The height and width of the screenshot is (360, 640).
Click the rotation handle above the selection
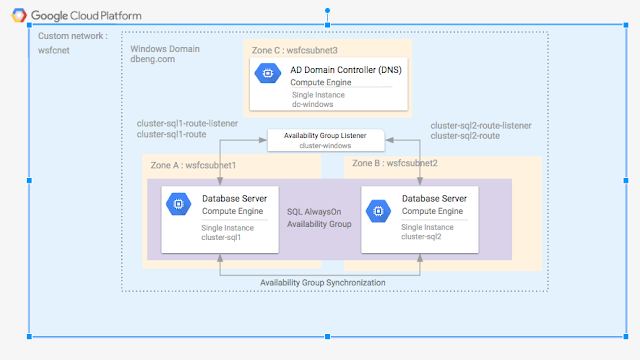pos(327,11)
